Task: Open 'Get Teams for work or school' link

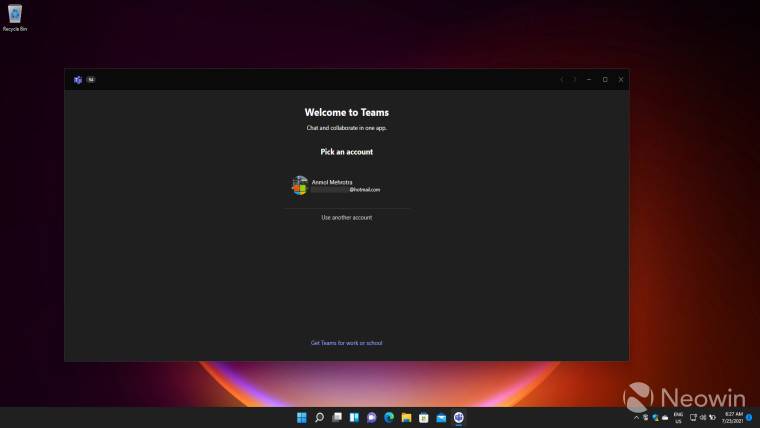Action: 347,343
